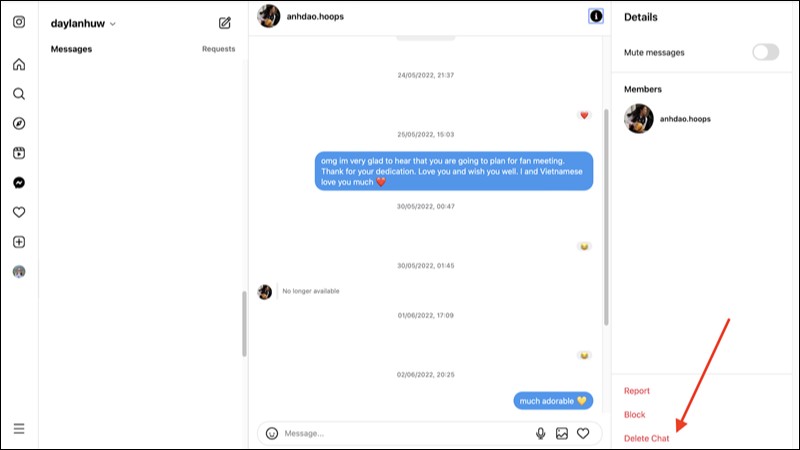Expand the daylanhuw account switcher
The width and height of the screenshot is (800, 450).
83,23
